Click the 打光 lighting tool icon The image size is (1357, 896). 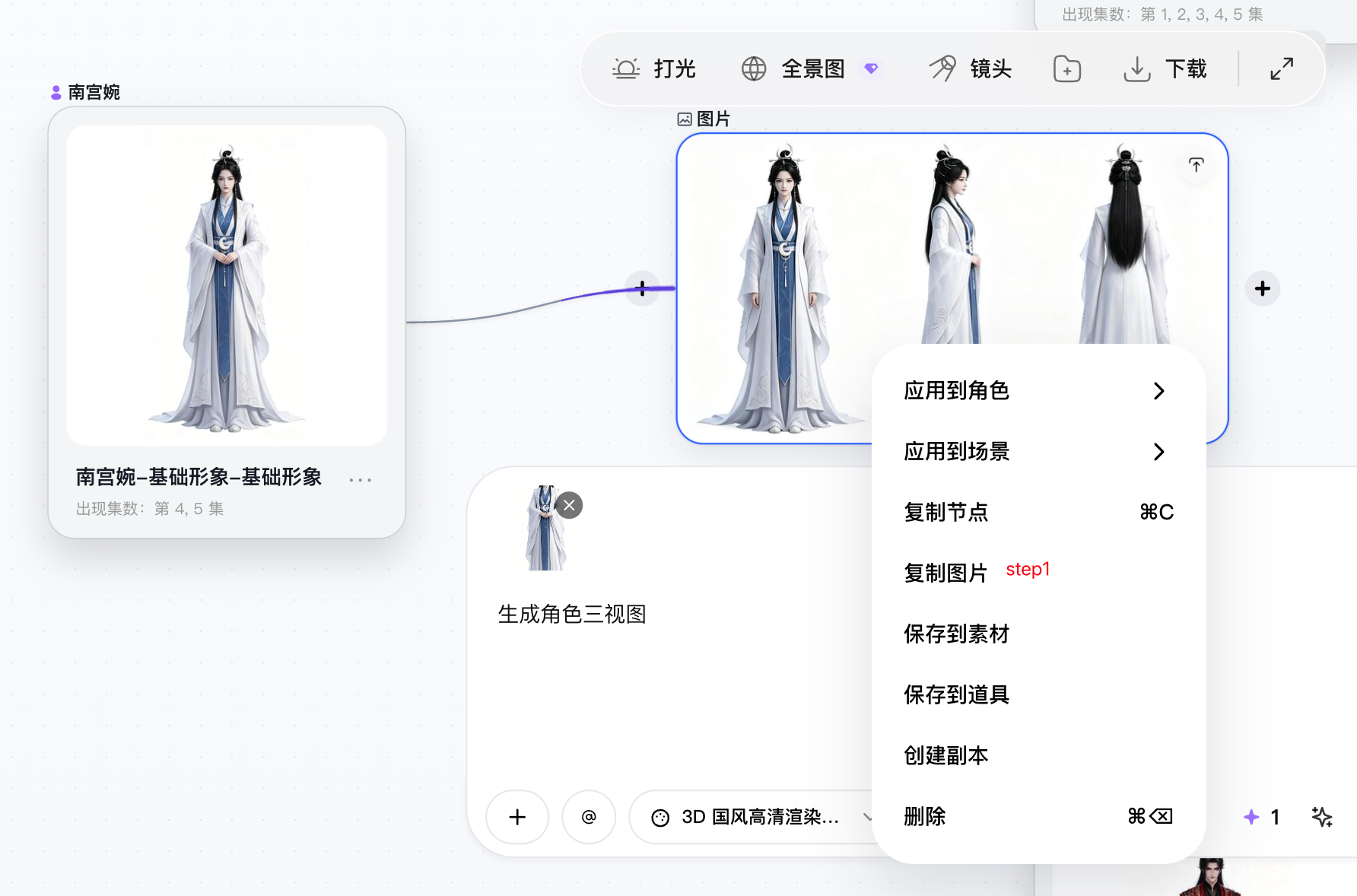[x=626, y=69]
